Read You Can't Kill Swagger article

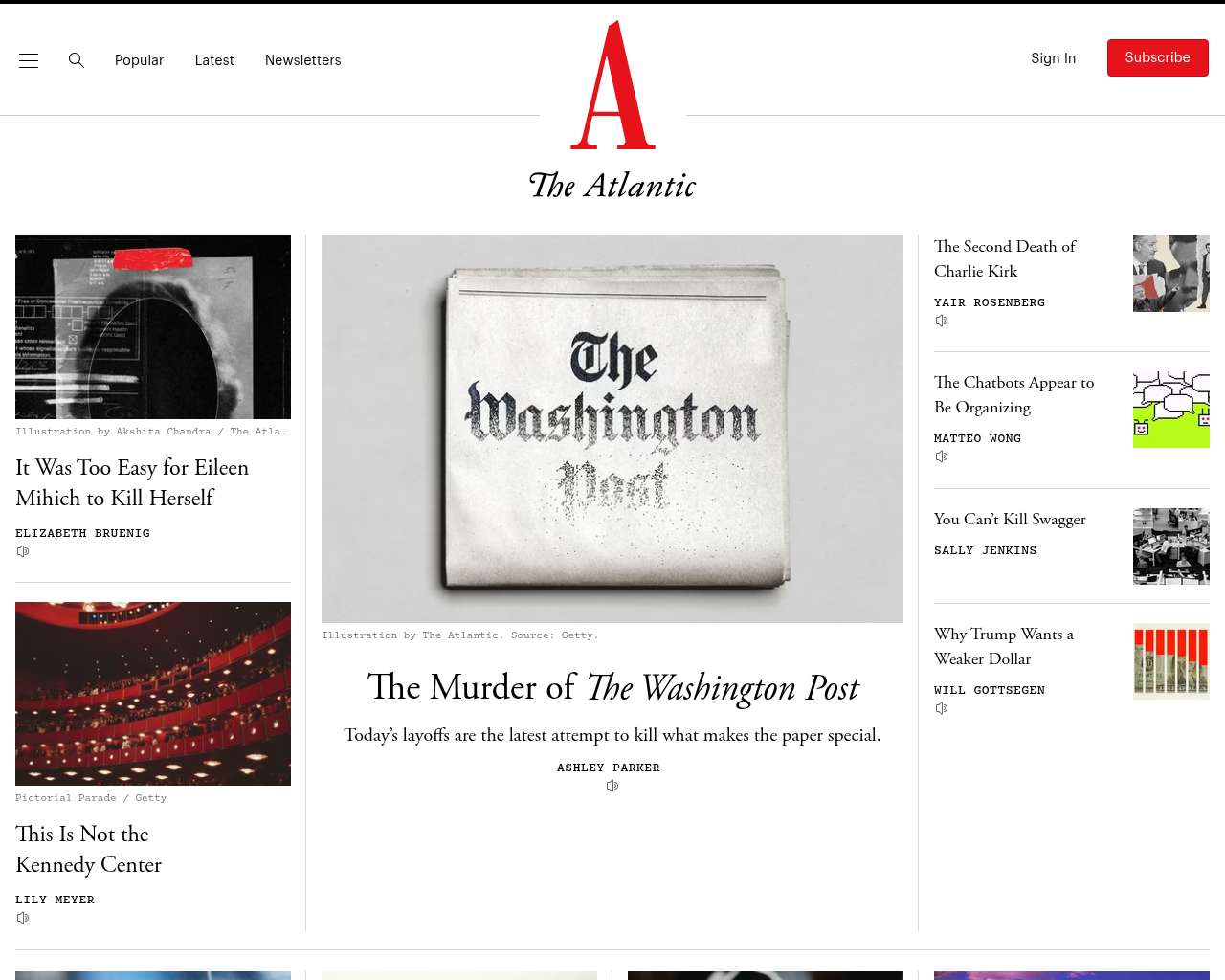1010,519
